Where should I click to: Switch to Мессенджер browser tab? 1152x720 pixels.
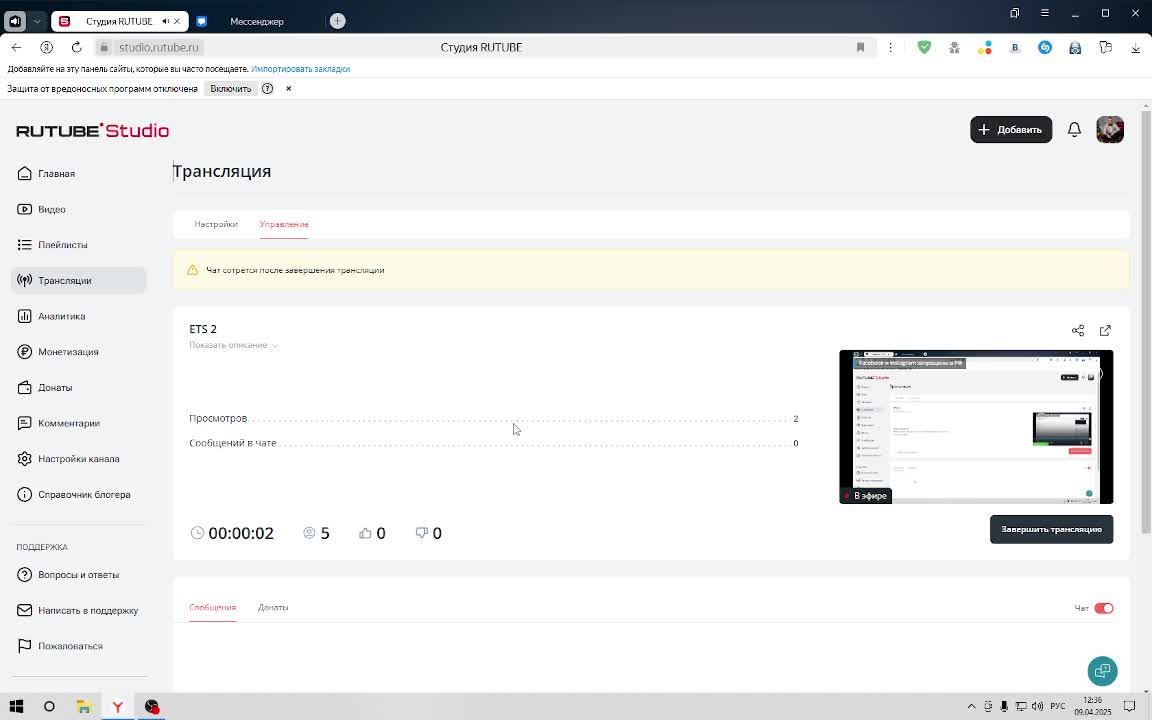point(256,21)
